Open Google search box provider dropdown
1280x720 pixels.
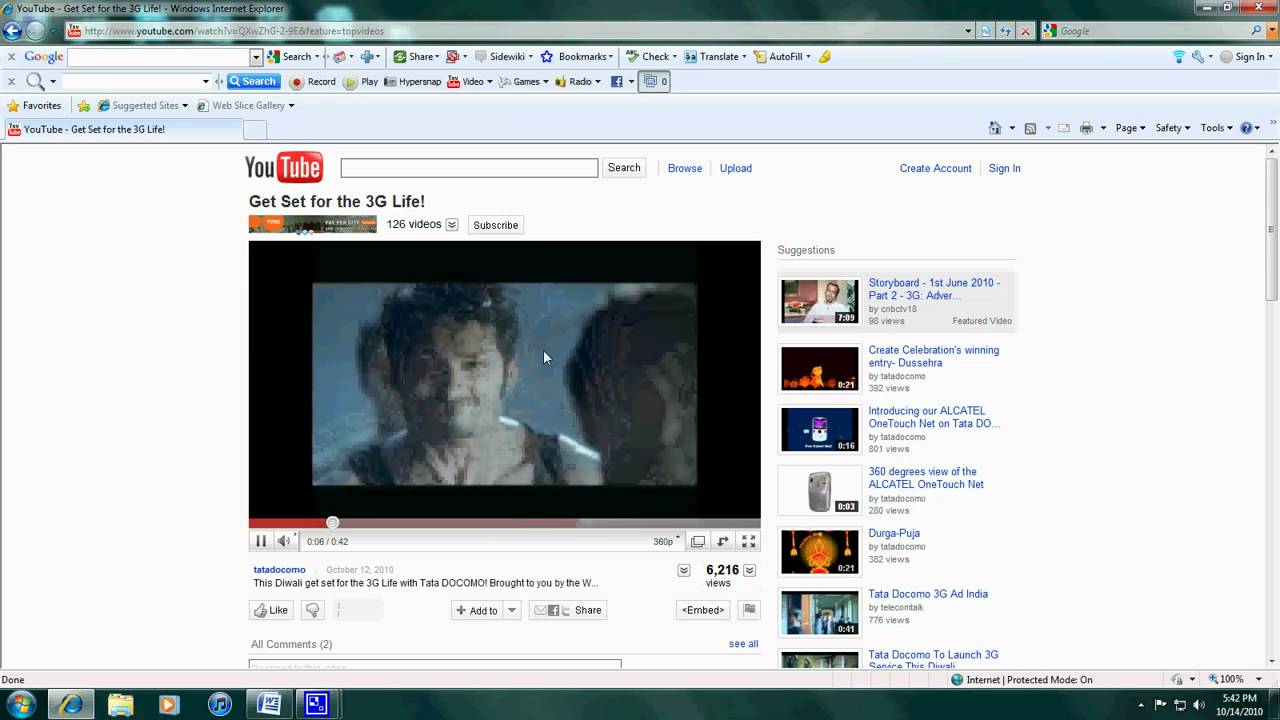[x=1270, y=31]
